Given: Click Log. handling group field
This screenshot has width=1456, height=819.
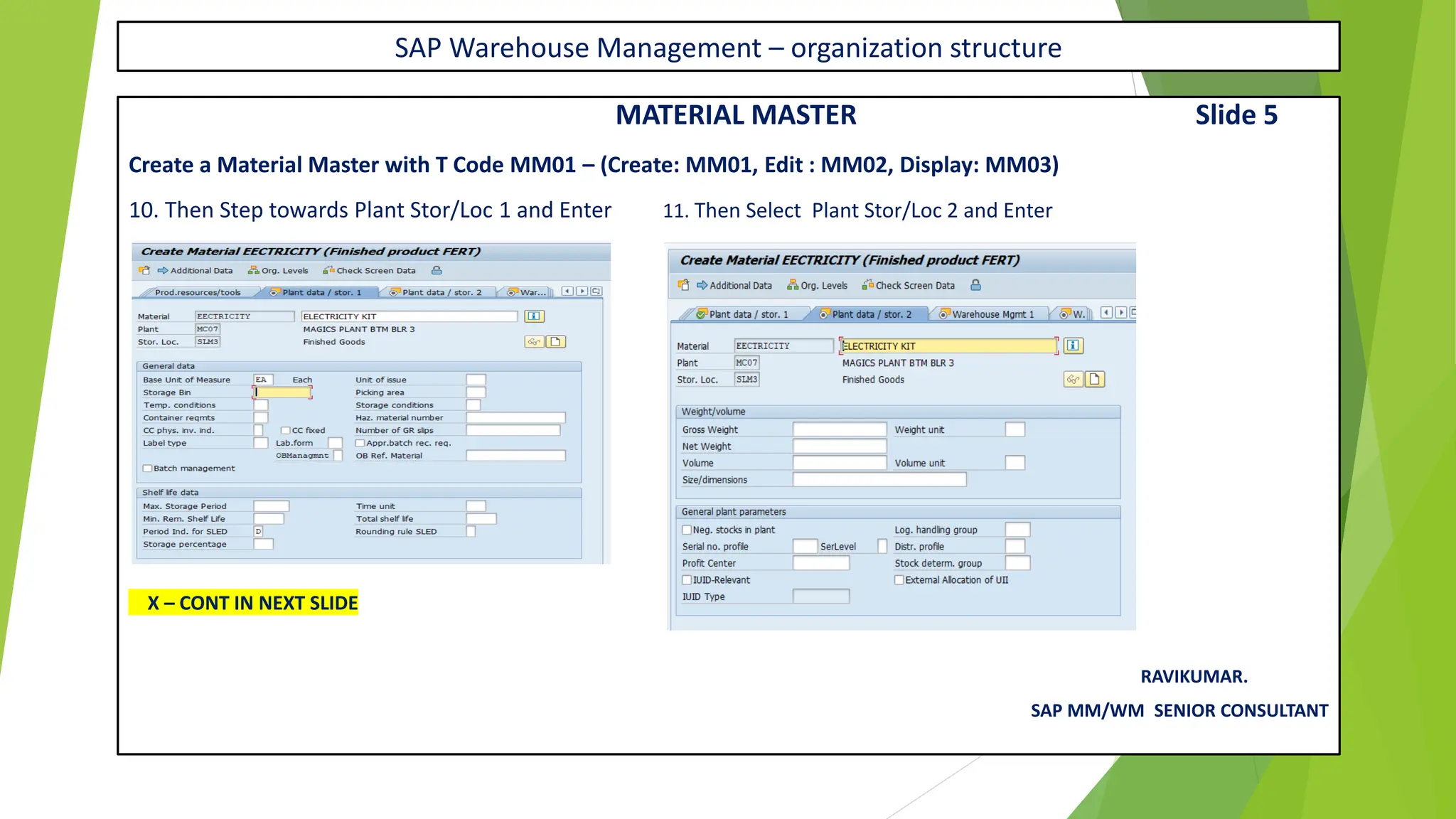Looking at the screenshot, I should pos(1017,530).
